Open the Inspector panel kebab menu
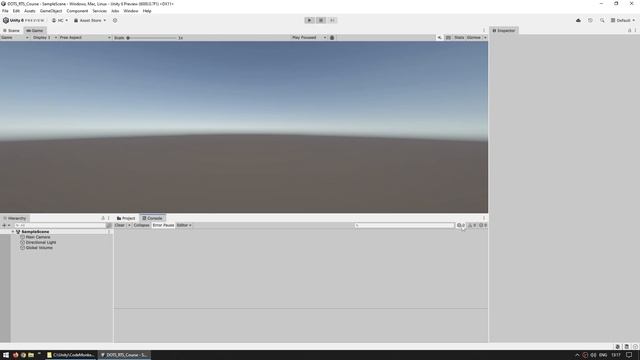Image resolution: width=640 pixels, height=360 pixels. (x=636, y=31)
